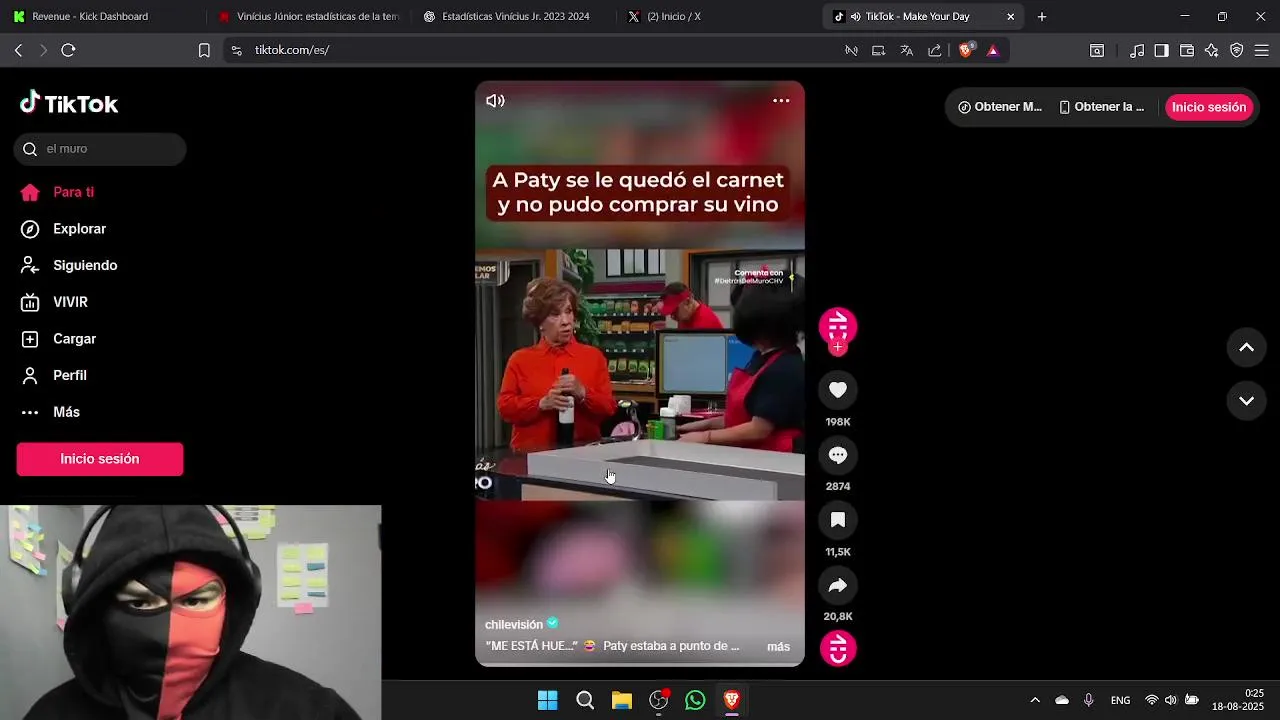Screen dimensions: 1280x720
Task: Open the video's three-dot options menu
Action: [781, 101]
